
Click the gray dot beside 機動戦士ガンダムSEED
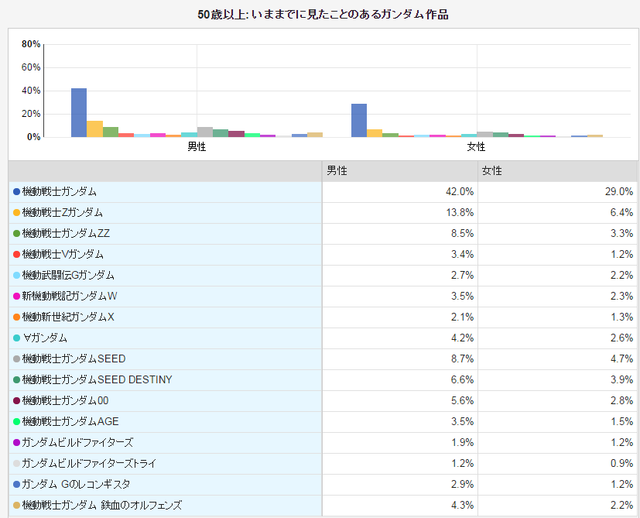tap(16, 358)
